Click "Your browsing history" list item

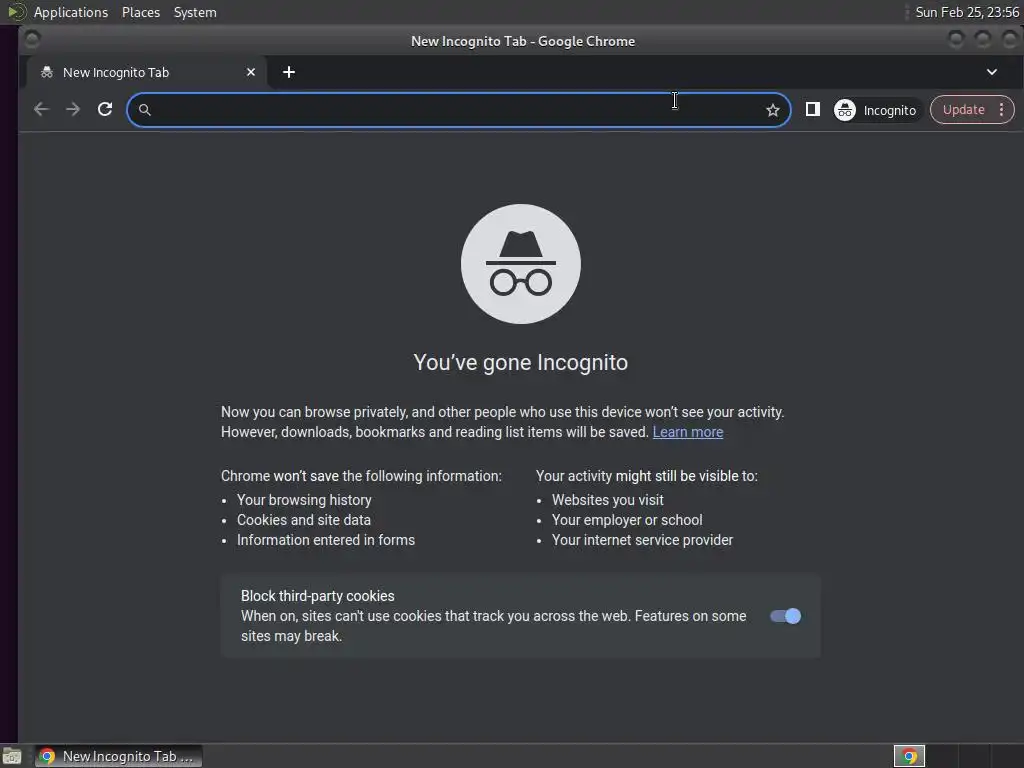(304, 500)
